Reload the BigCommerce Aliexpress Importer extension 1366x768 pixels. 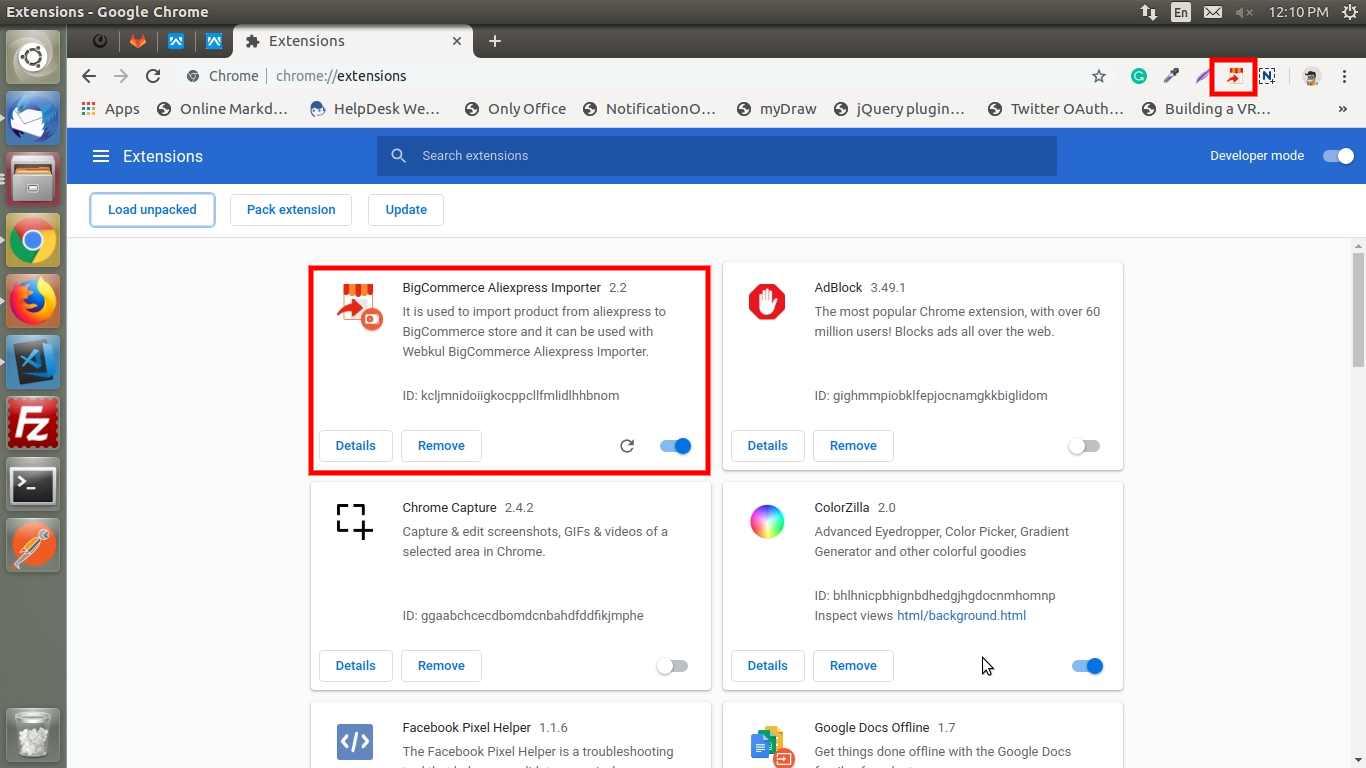[627, 446]
